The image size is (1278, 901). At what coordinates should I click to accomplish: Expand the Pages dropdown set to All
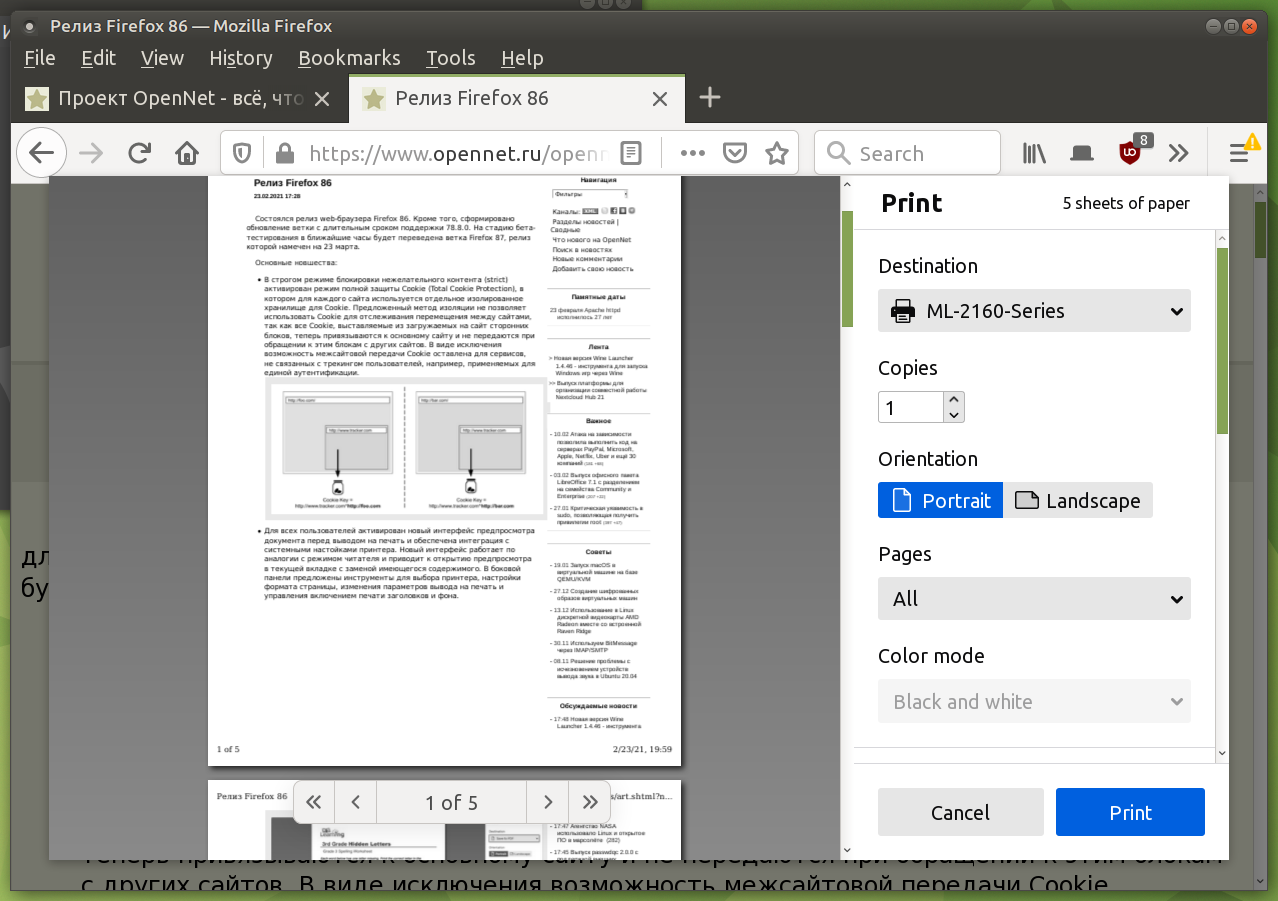[1034, 599]
